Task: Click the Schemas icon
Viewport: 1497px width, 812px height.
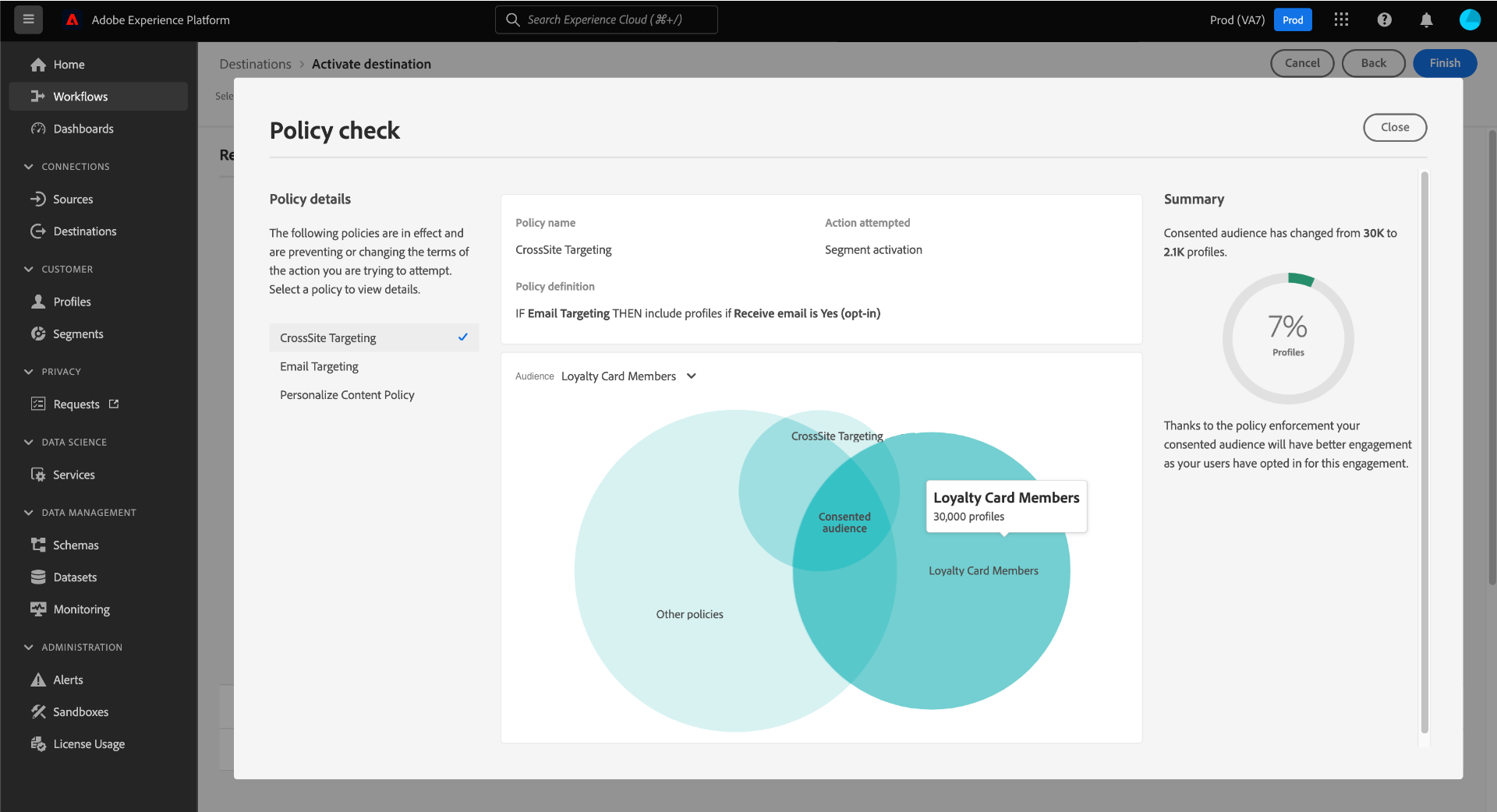Action: [38, 545]
